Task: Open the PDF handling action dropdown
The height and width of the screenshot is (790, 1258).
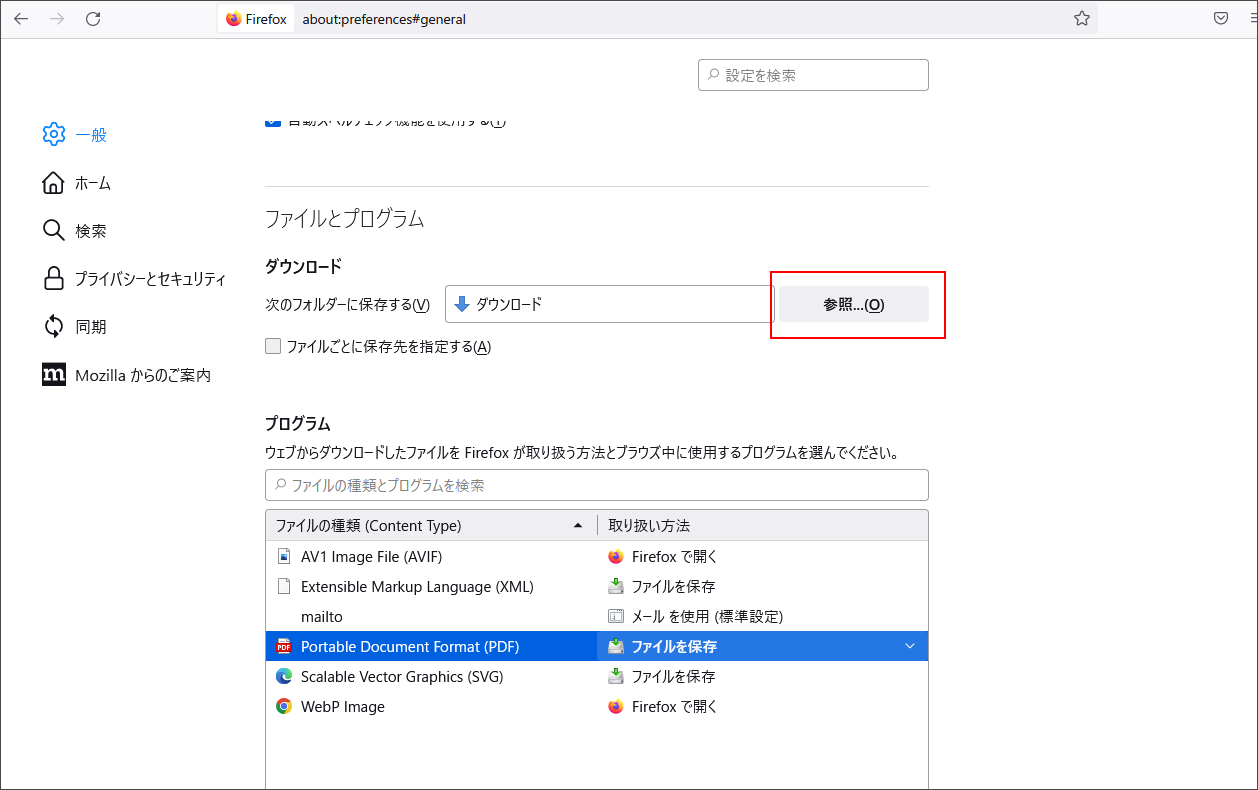Action: click(909, 646)
